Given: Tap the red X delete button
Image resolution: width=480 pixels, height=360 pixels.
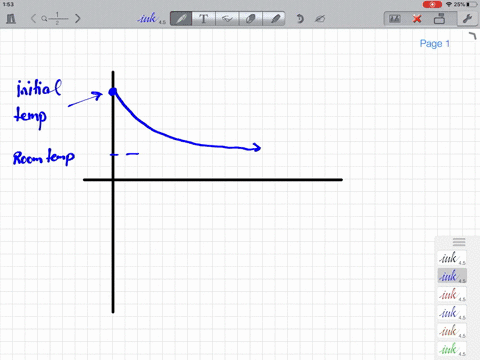Looking at the screenshot, I should (417, 19).
